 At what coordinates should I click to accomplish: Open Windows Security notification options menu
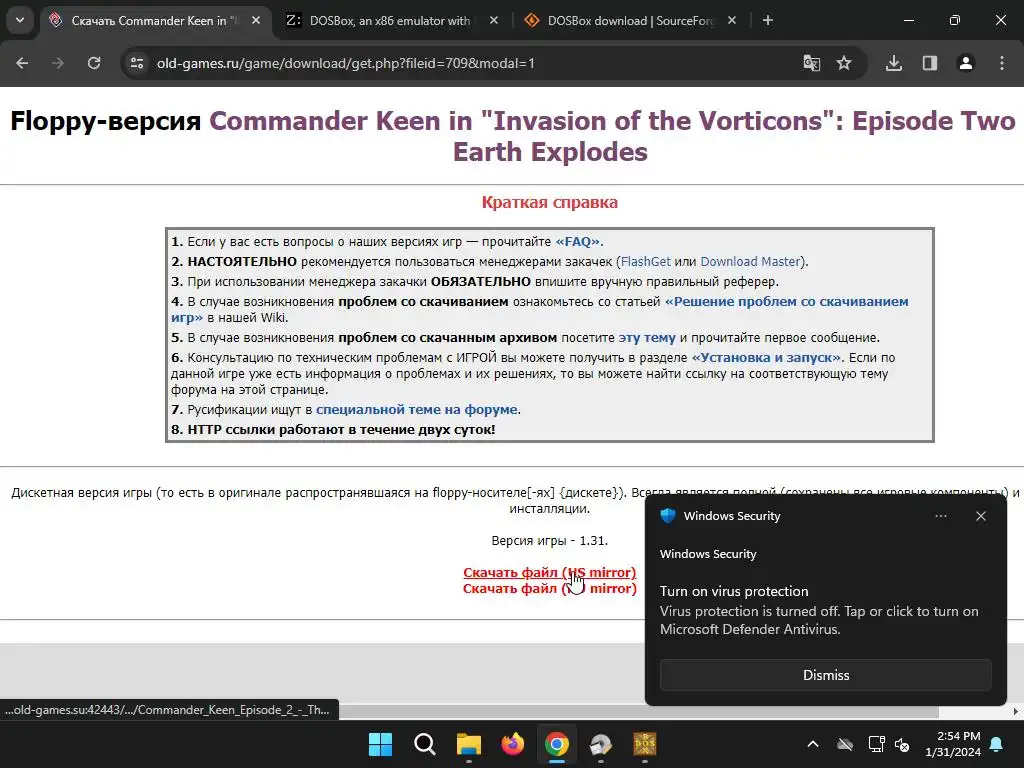pos(940,516)
